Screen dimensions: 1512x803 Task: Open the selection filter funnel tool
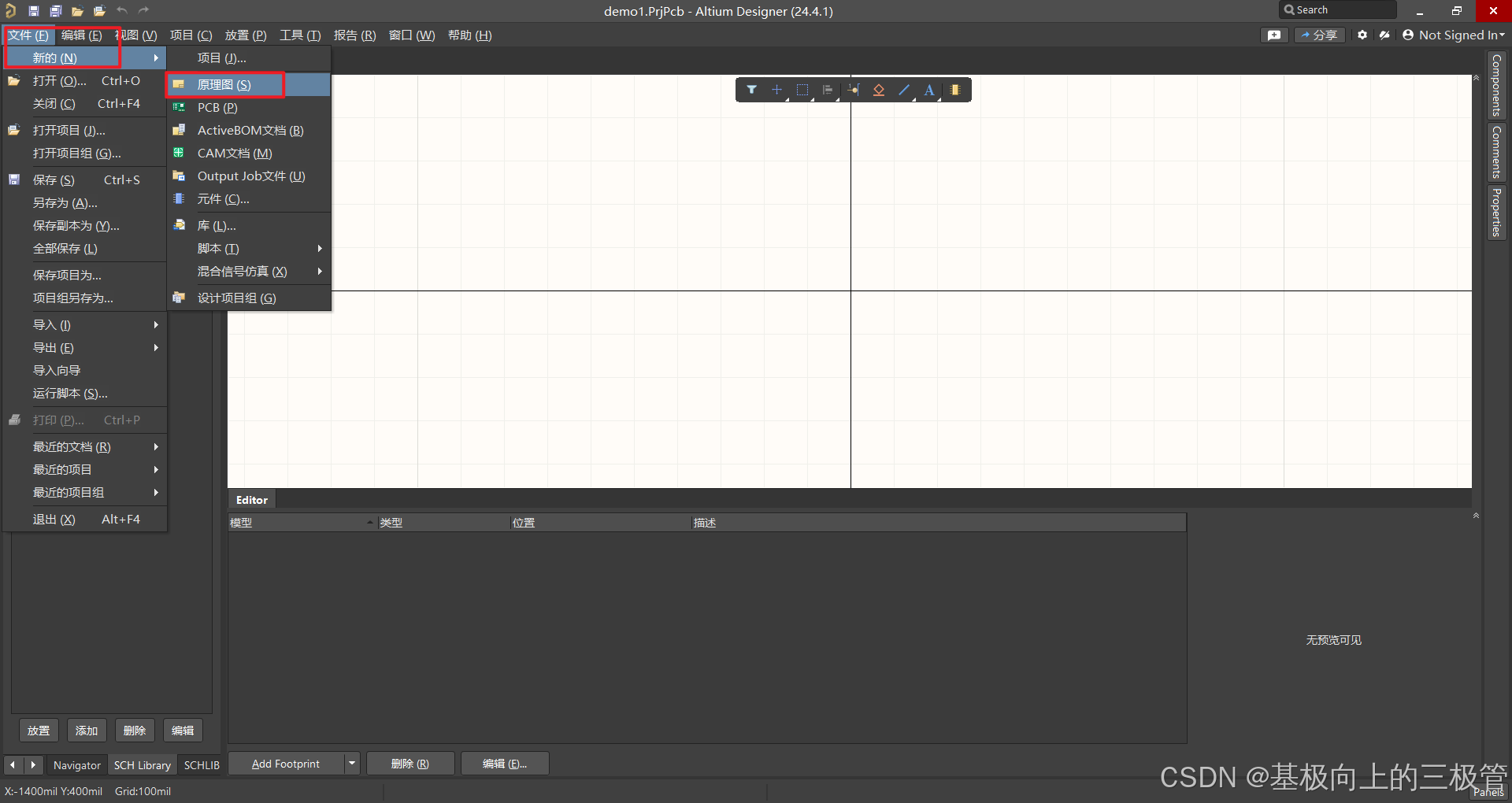pyautogui.click(x=752, y=90)
